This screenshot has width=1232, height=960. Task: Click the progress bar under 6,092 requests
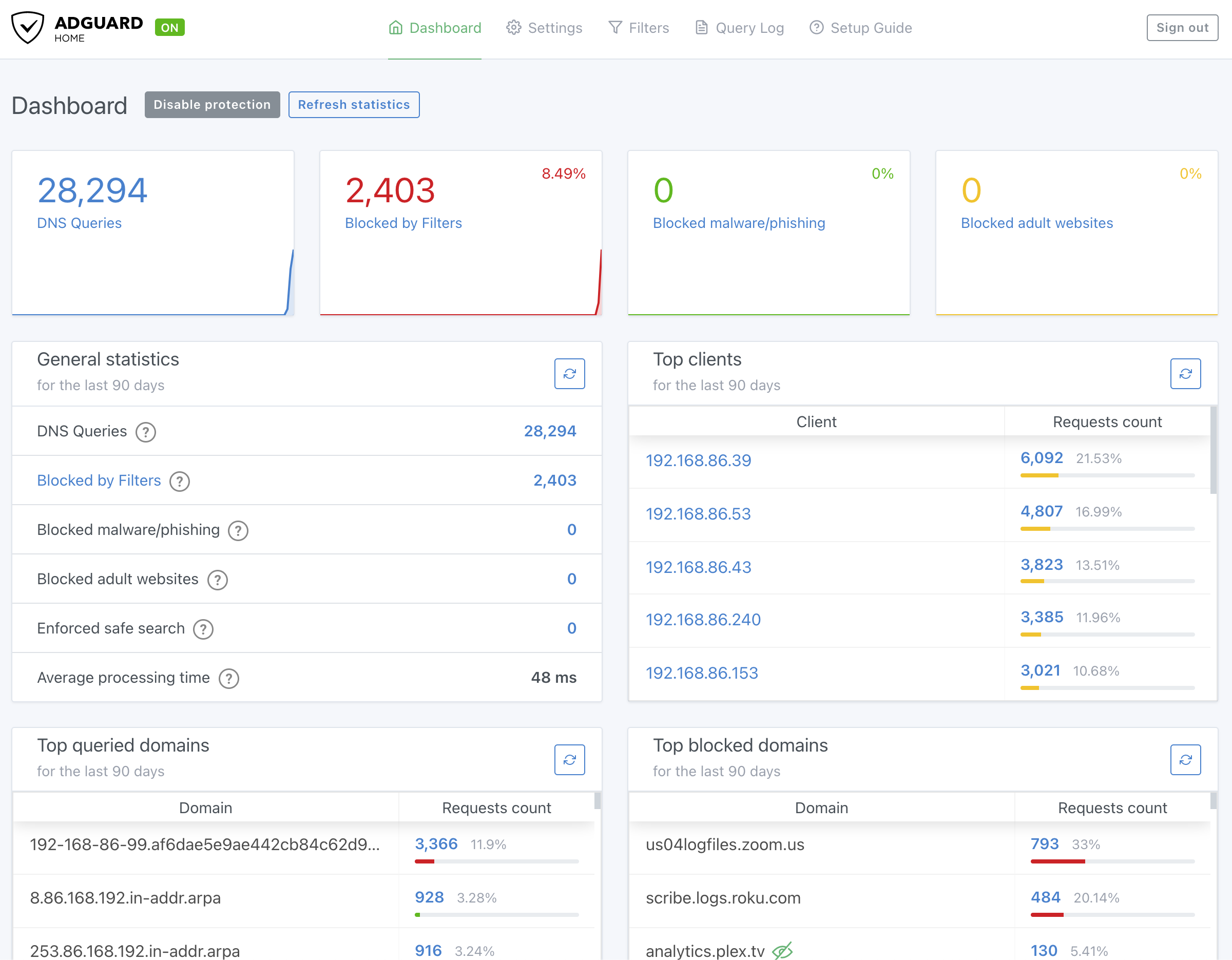[1107, 475]
